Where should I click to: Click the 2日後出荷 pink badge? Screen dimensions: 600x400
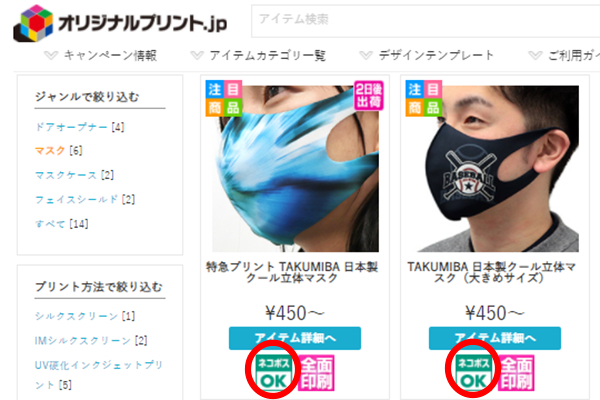[x=368, y=95]
